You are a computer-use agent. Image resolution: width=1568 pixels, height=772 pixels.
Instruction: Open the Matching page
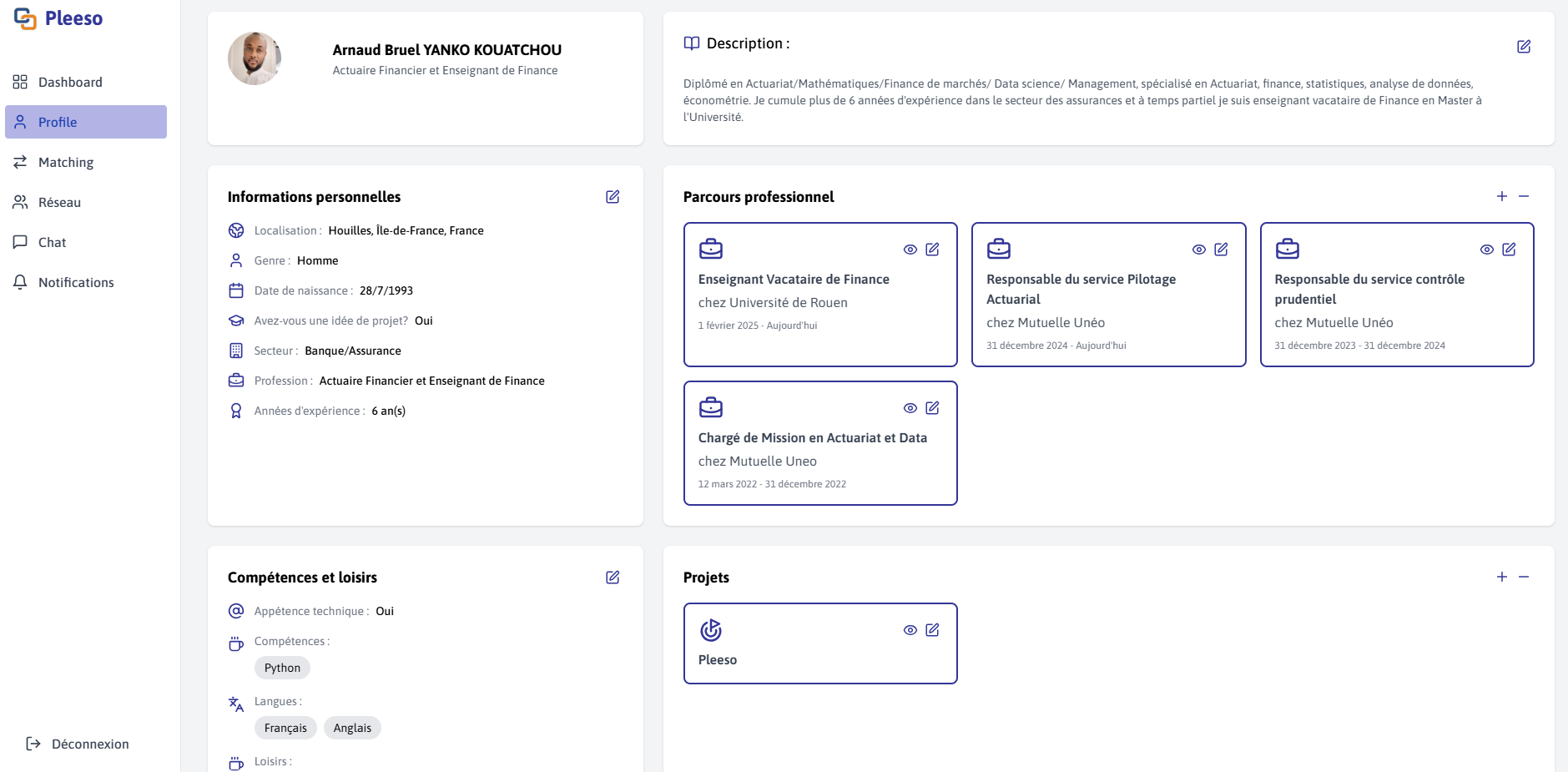click(x=66, y=162)
